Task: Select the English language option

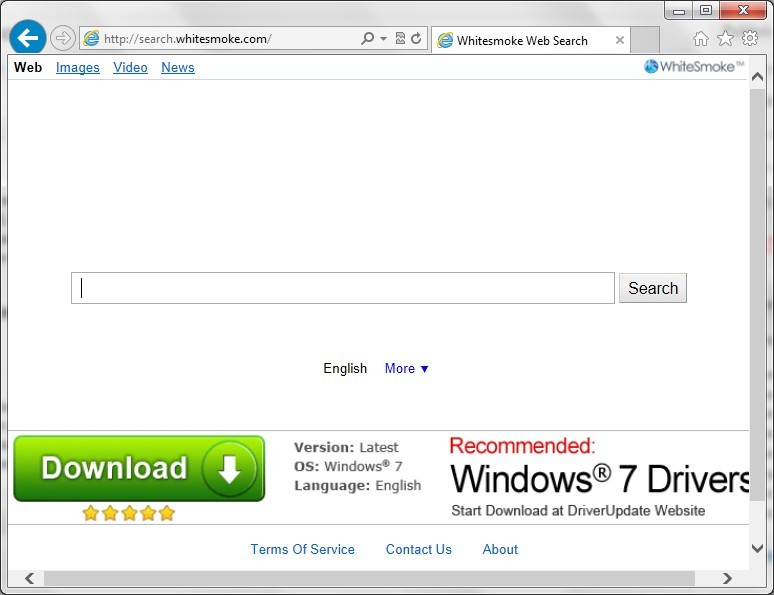Action: [x=345, y=368]
